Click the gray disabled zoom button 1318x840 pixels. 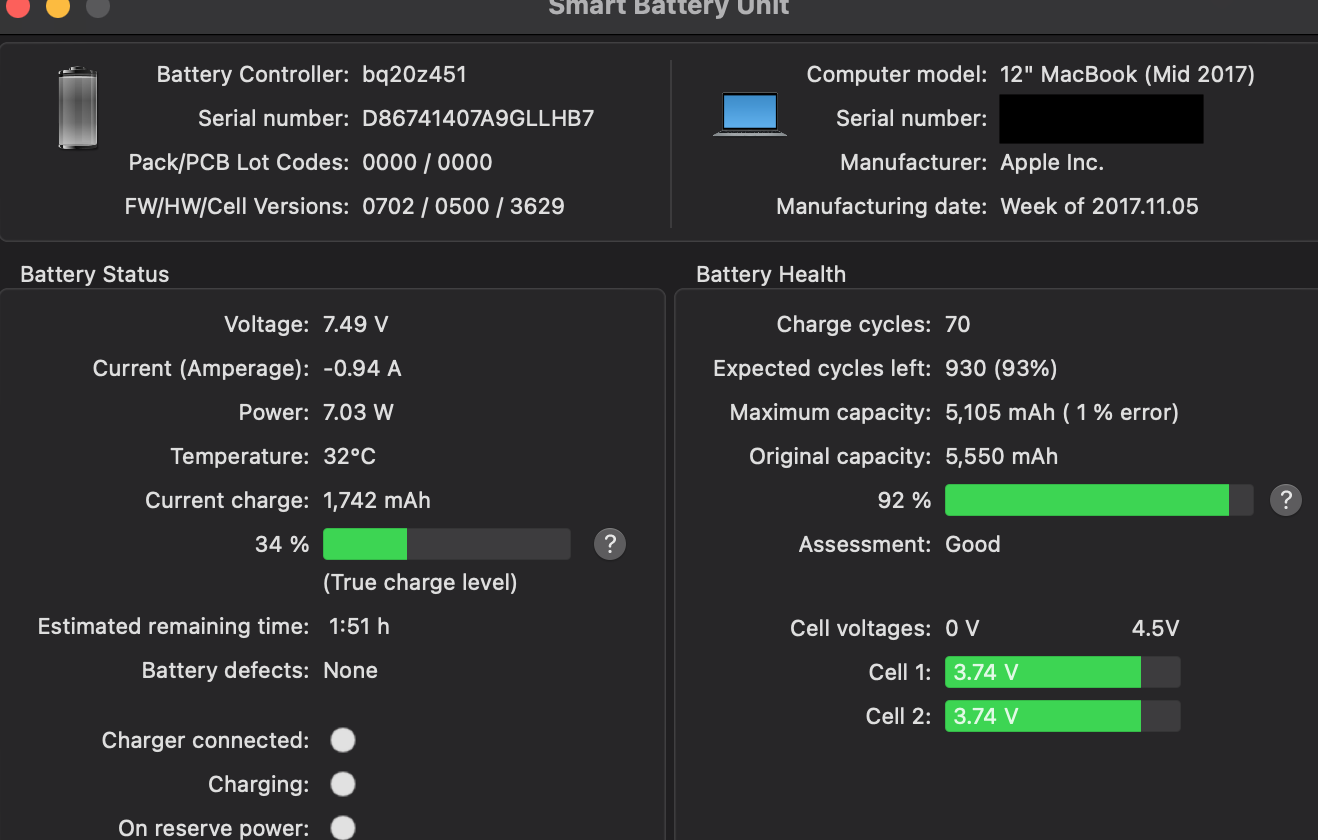pos(97,7)
